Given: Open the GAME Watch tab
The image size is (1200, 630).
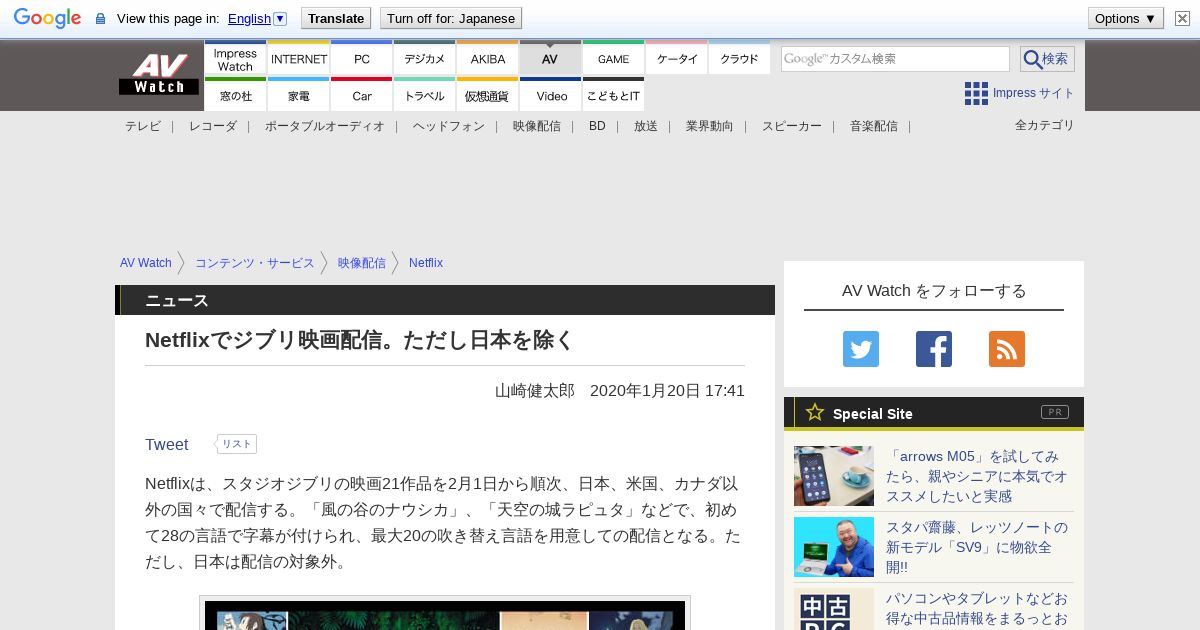Looking at the screenshot, I should coord(613,59).
